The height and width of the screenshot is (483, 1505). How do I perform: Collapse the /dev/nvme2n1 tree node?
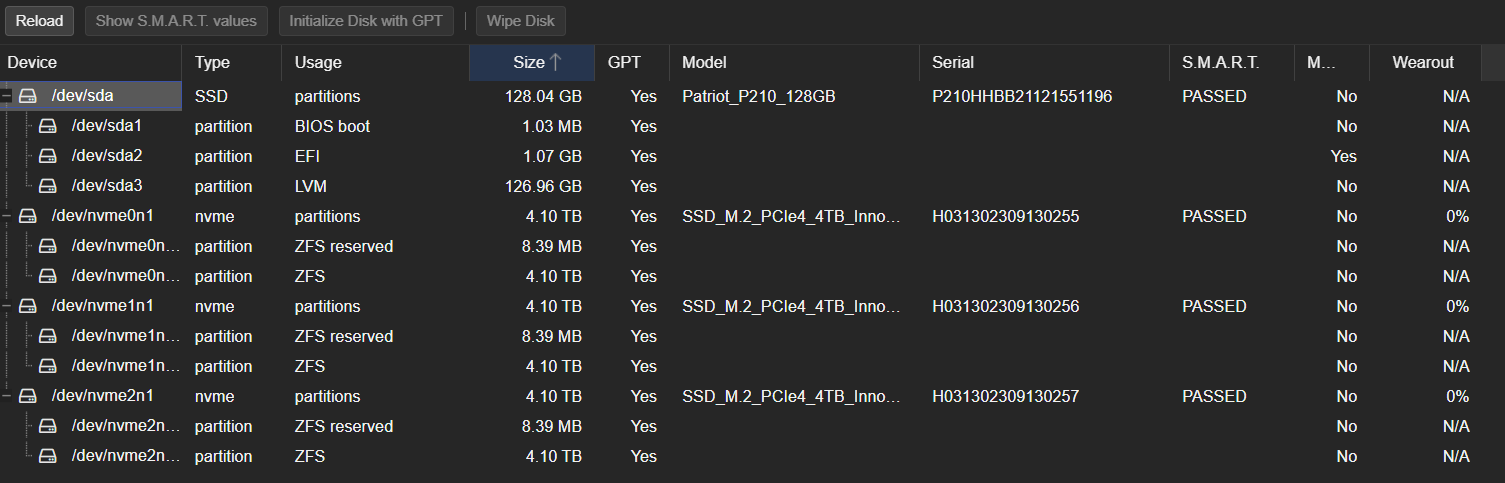[7, 397]
